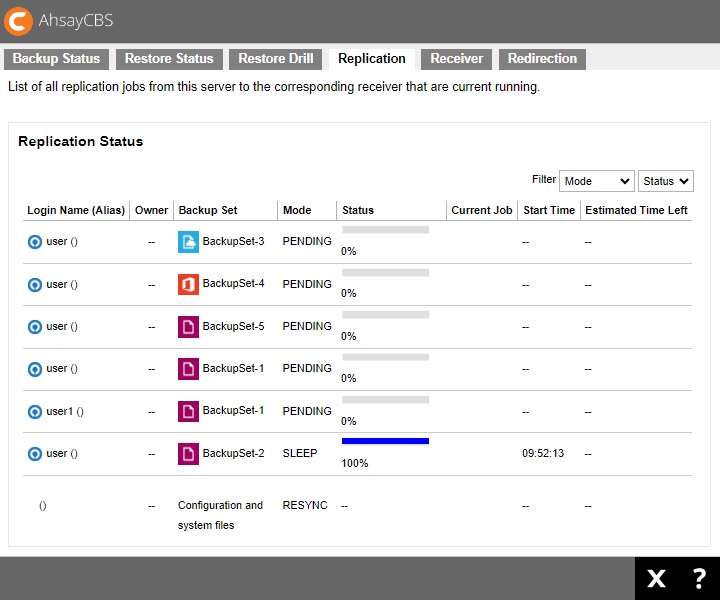Click user icon in BackupSet-2 SLEEP row
The image size is (720, 600).
35,454
